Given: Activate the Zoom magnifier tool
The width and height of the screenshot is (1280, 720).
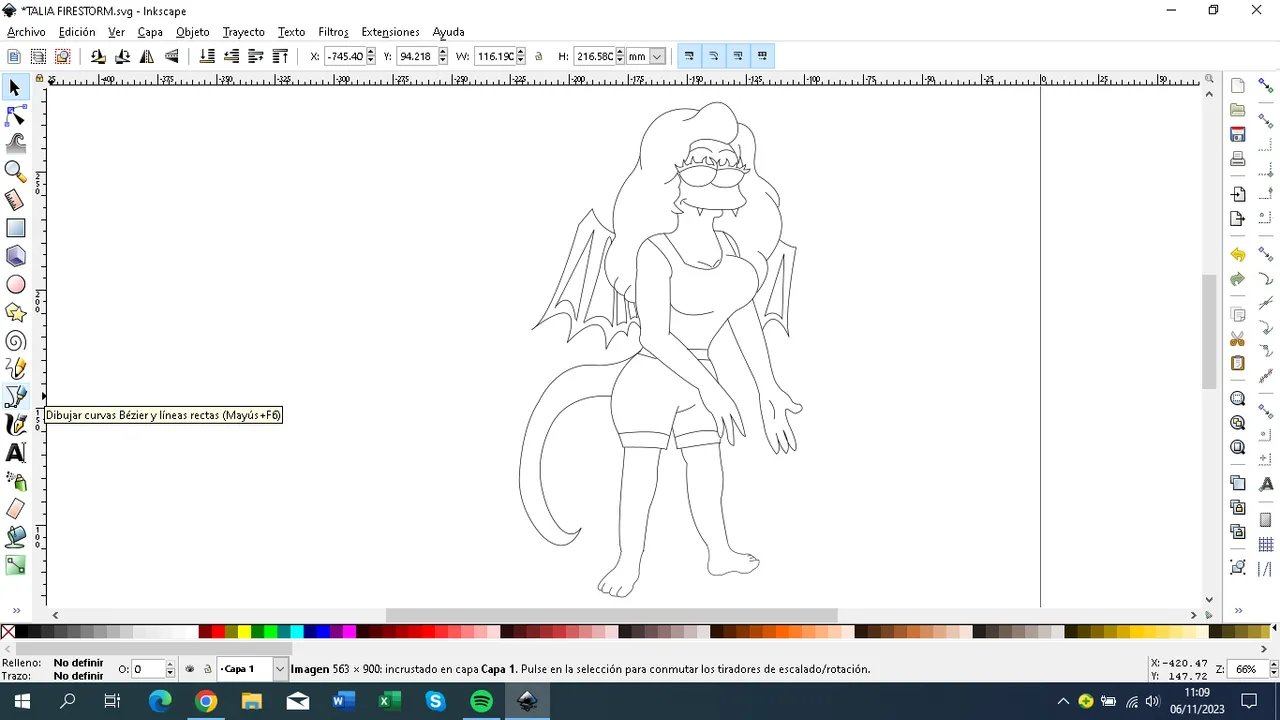Looking at the screenshot, I should 15,171.
